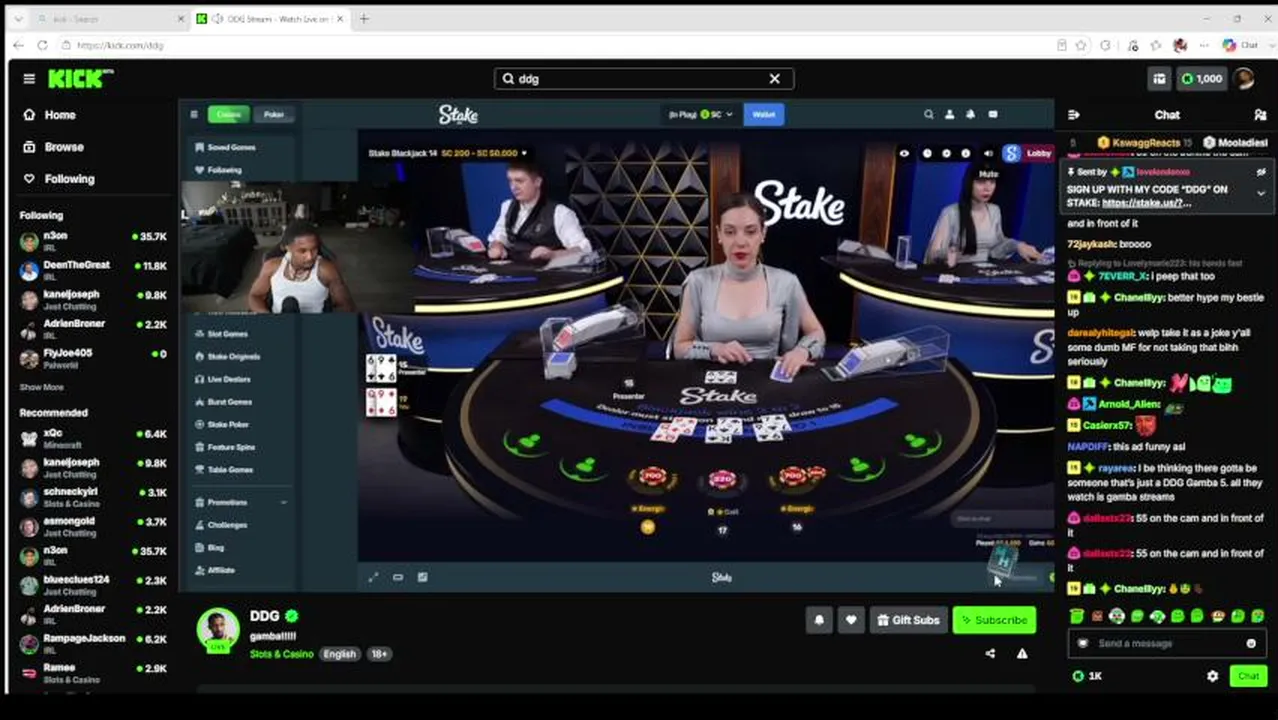Open Browse in the sidebar
This screenshot has height=720, width=1278.
(x=54, y=147)
